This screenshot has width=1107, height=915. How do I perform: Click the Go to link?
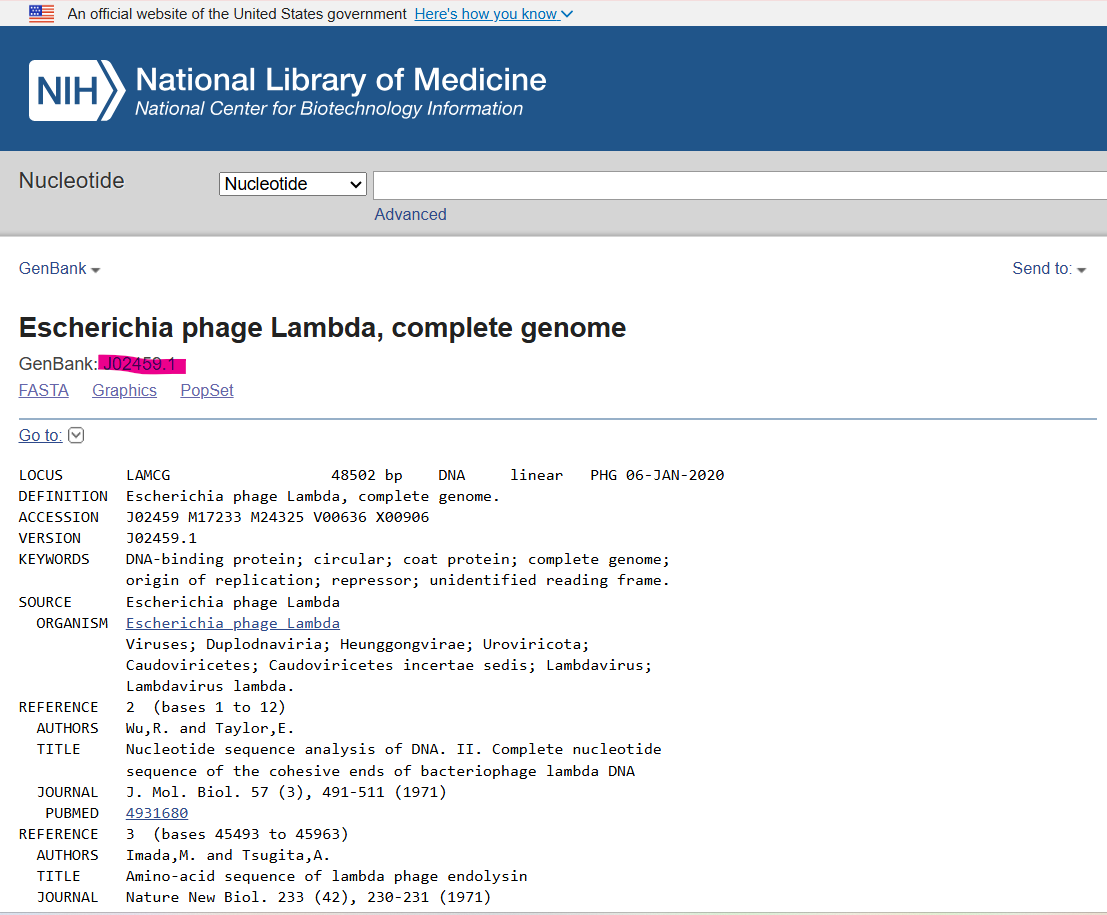[x=40, y=435]
